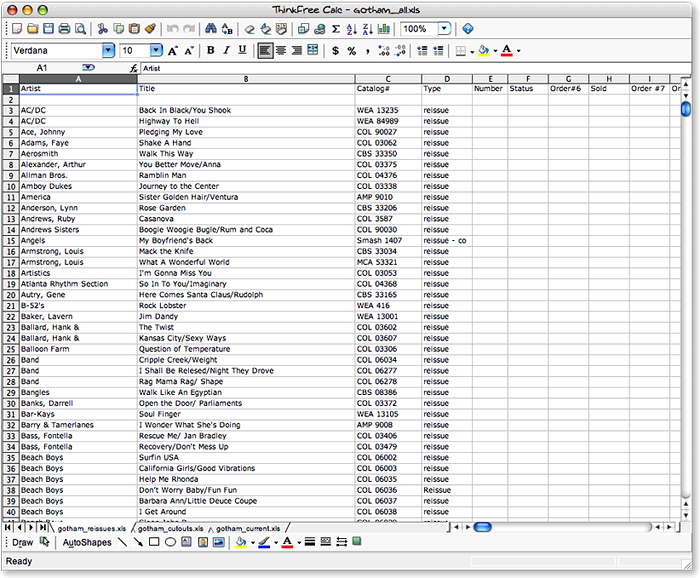The height and width of the screenshot is (578, 700).
Task: Click the Replace icon
Action: point(227,29)
